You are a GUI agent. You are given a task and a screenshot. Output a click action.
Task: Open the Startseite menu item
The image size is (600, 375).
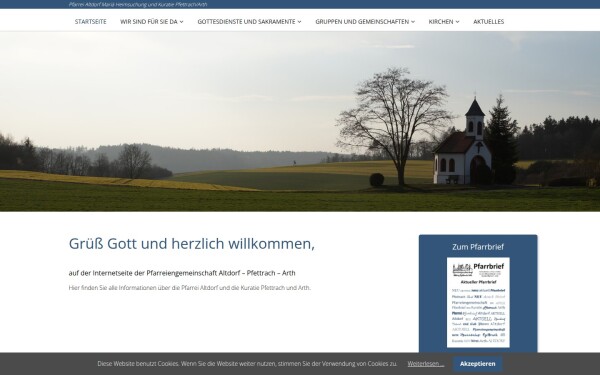[90, 22]
